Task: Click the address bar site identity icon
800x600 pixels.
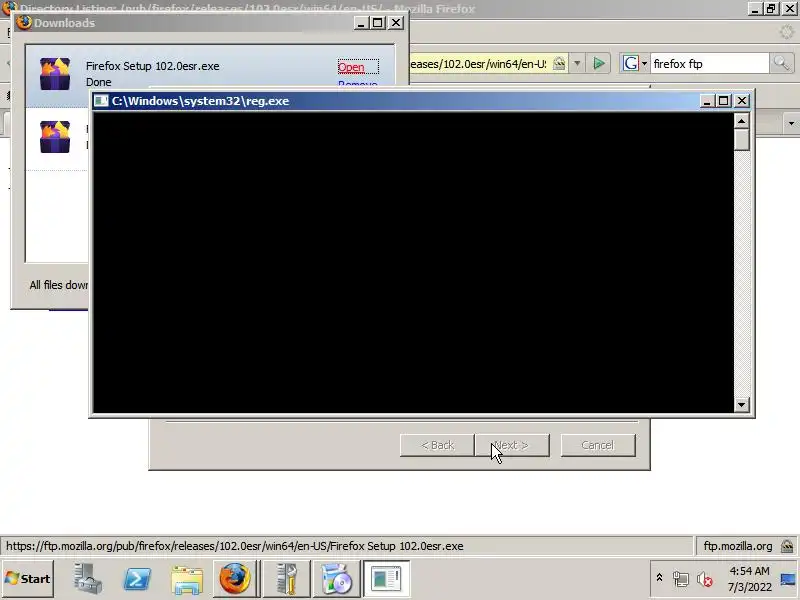Action: coord(559,64)
